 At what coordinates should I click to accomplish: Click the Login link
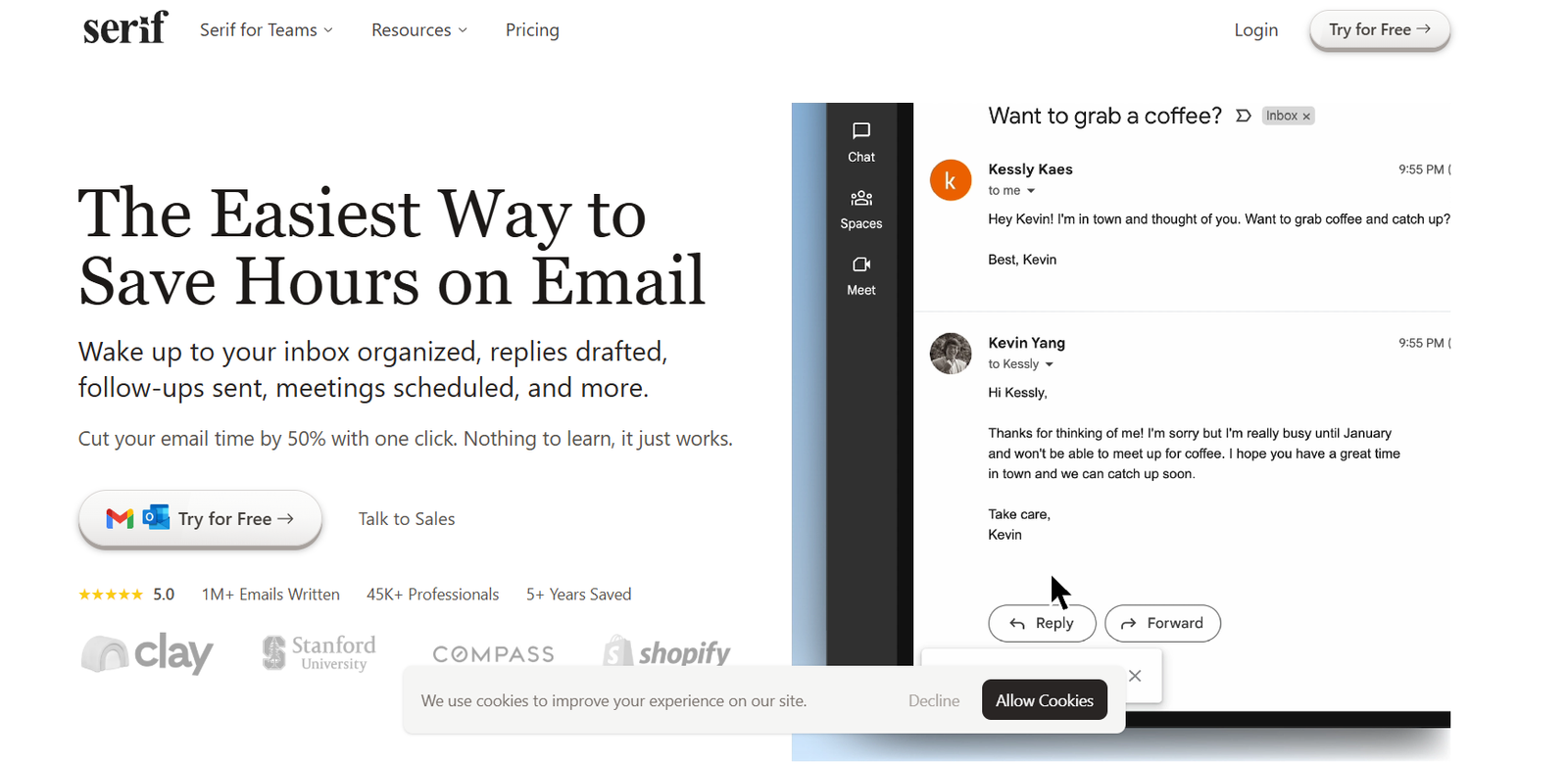1255,30
